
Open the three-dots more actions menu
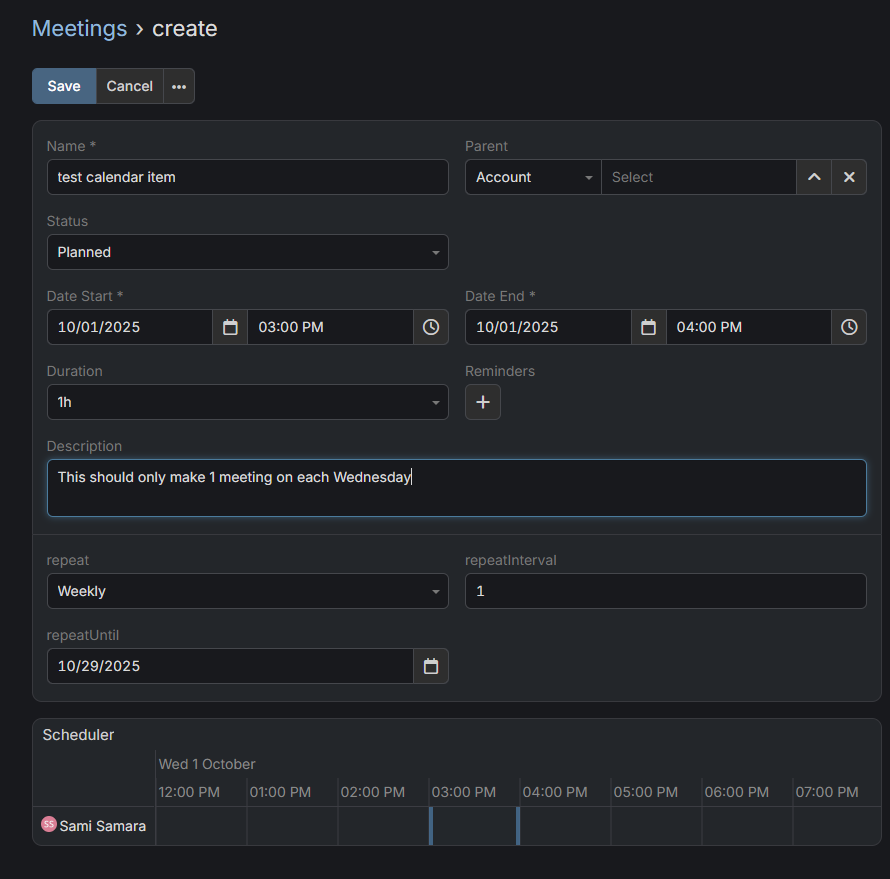pyautogui.click(x=179, y=86)
